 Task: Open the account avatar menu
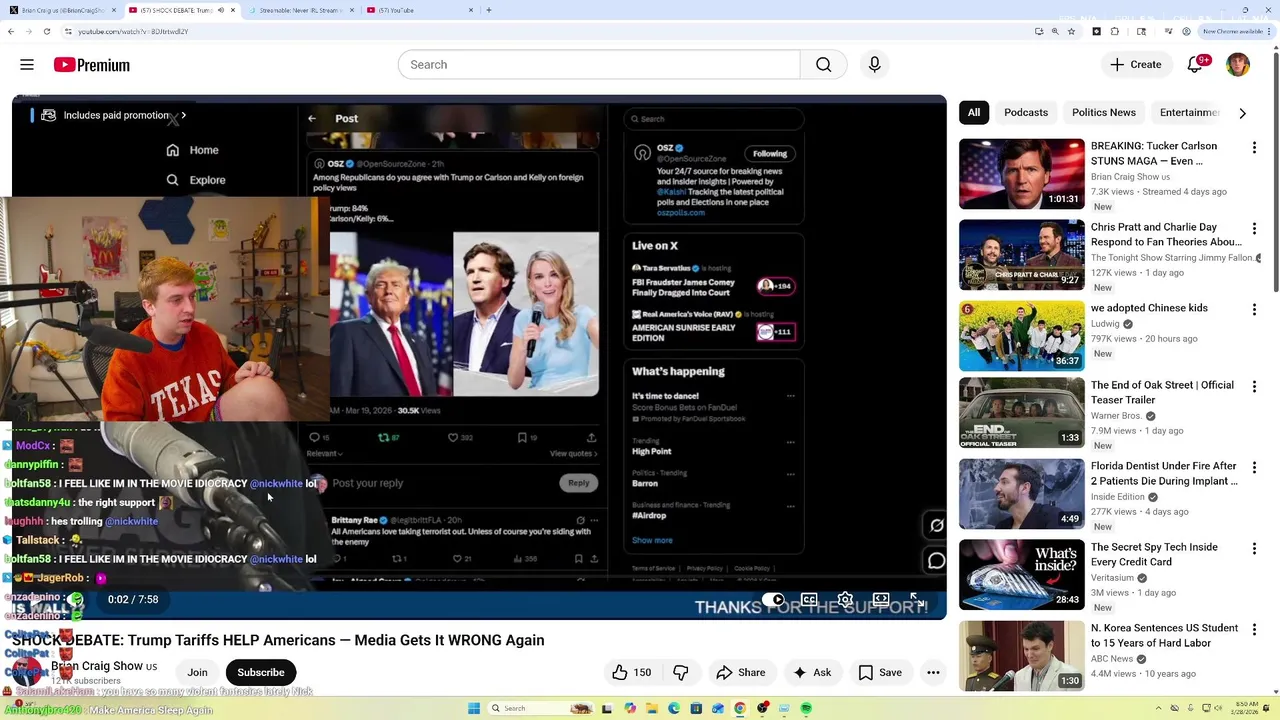pos(1238,65)
